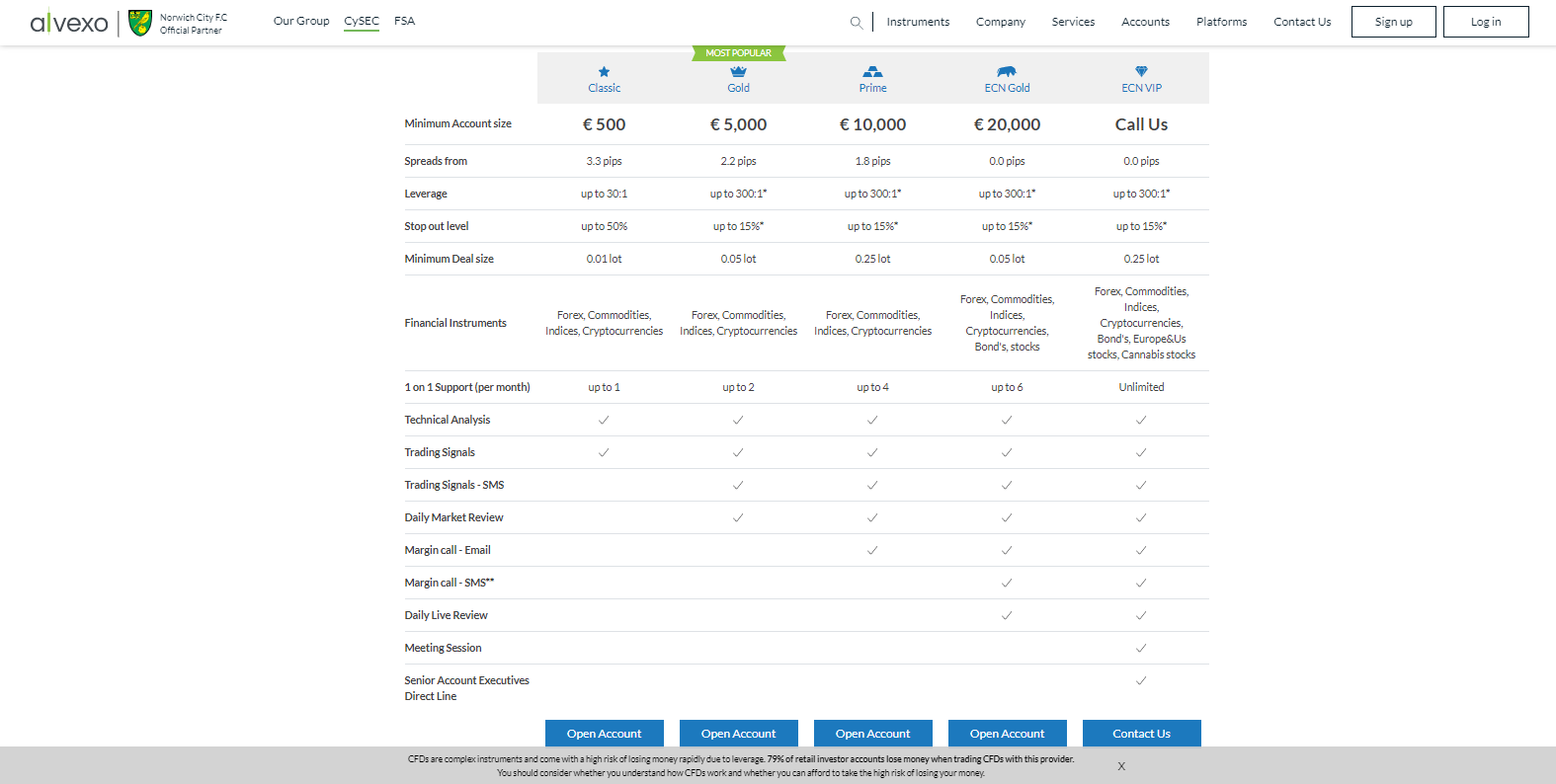Switch to the CySEC tab
Viewport: 1556px width, 784px height.
coord(362,21)
